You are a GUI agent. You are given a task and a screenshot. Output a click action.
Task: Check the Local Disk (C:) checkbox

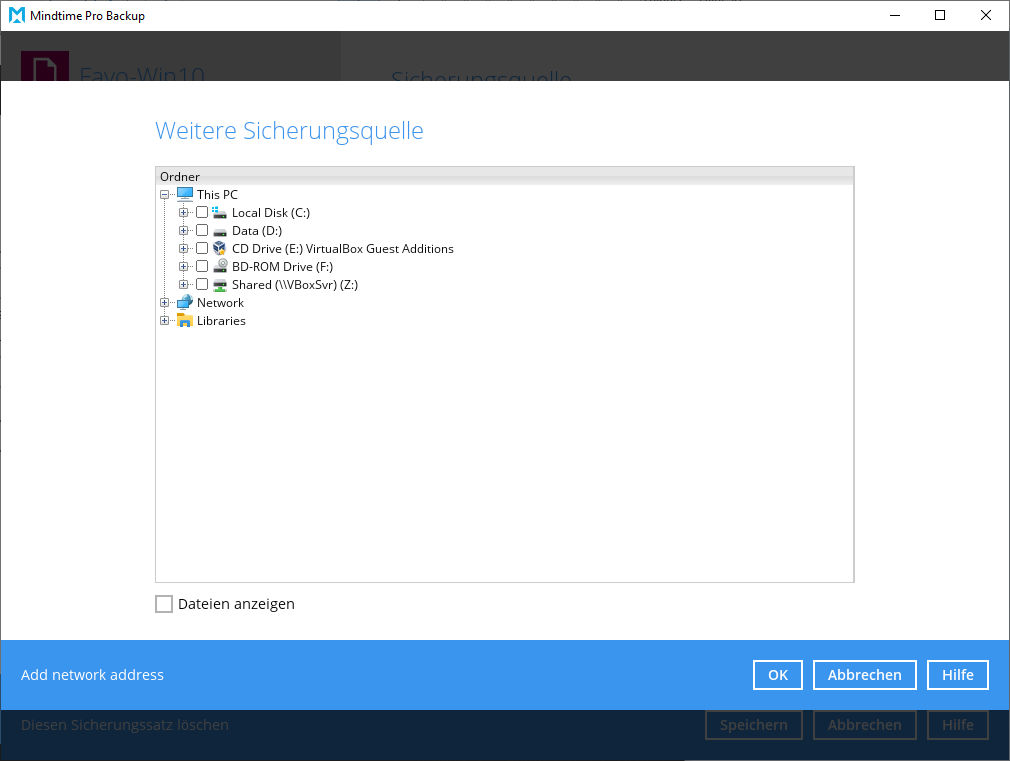pos(202,213)
